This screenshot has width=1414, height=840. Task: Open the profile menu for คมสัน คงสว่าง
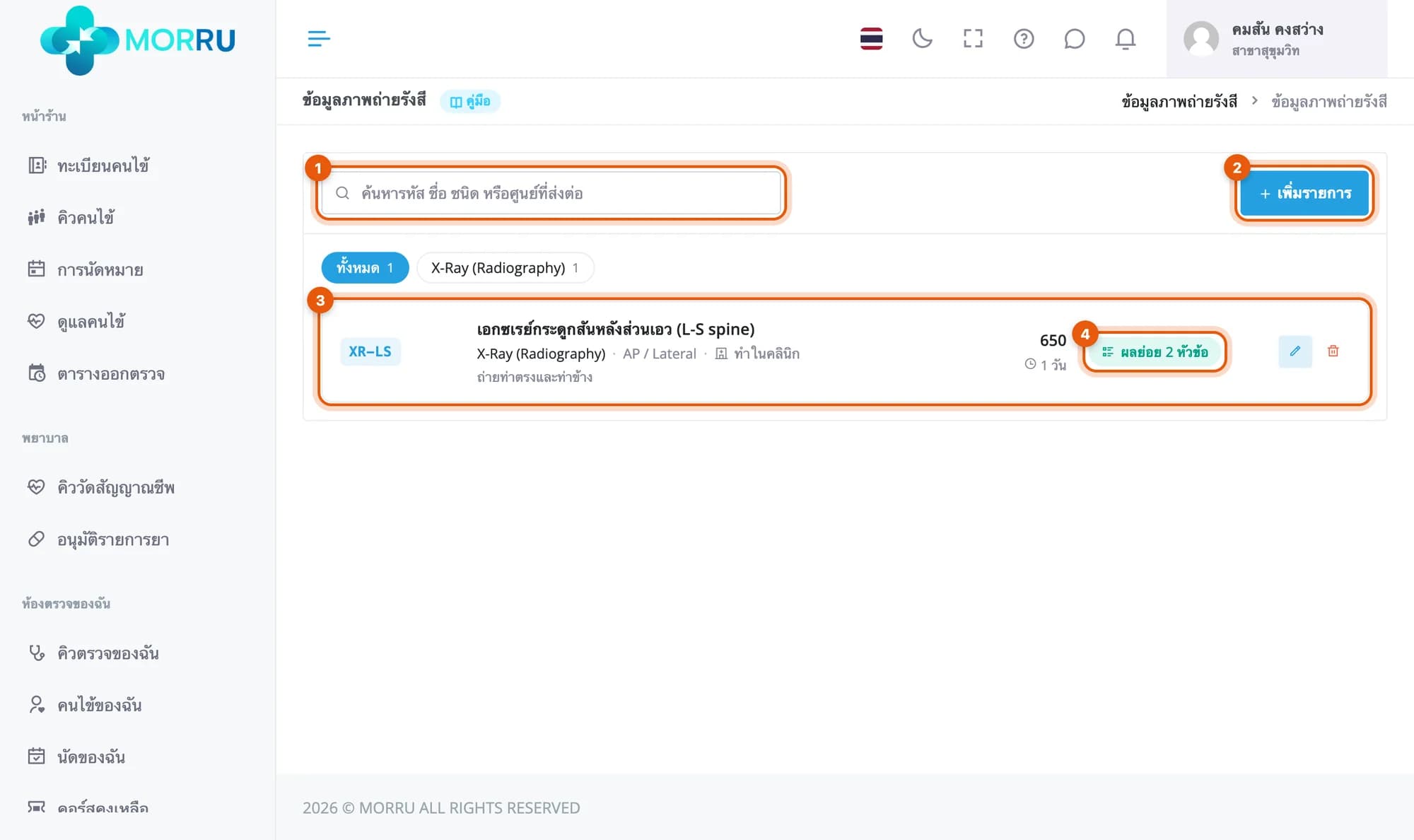1277,39
